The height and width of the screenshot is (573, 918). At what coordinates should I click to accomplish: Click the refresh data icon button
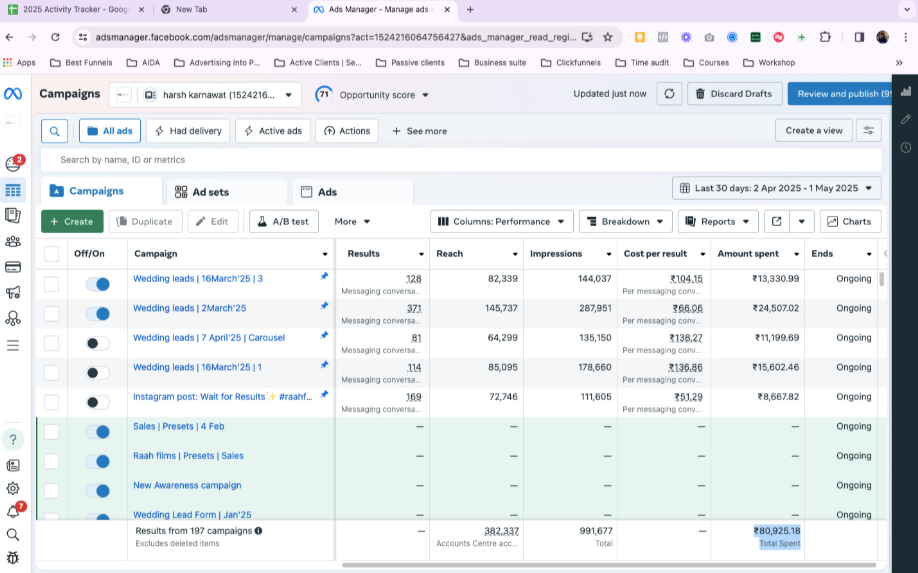669,94
